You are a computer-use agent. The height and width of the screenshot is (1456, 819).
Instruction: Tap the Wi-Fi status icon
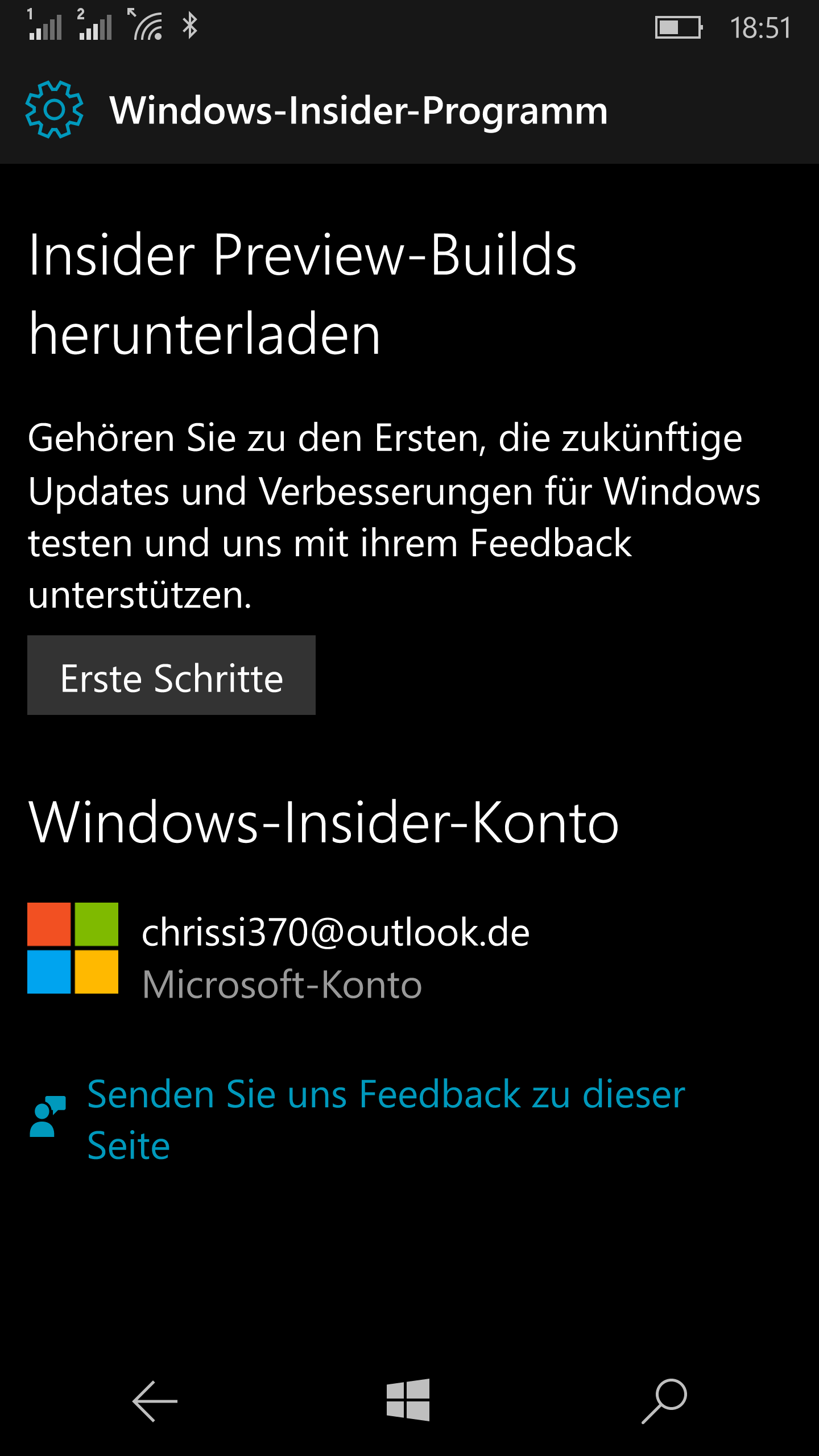click(x=145, y=24)
